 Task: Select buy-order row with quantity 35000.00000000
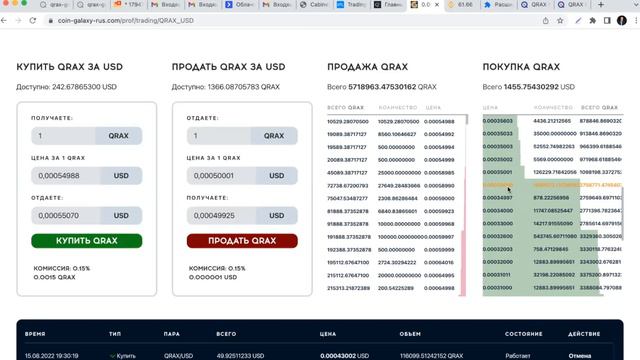point(552,134)
